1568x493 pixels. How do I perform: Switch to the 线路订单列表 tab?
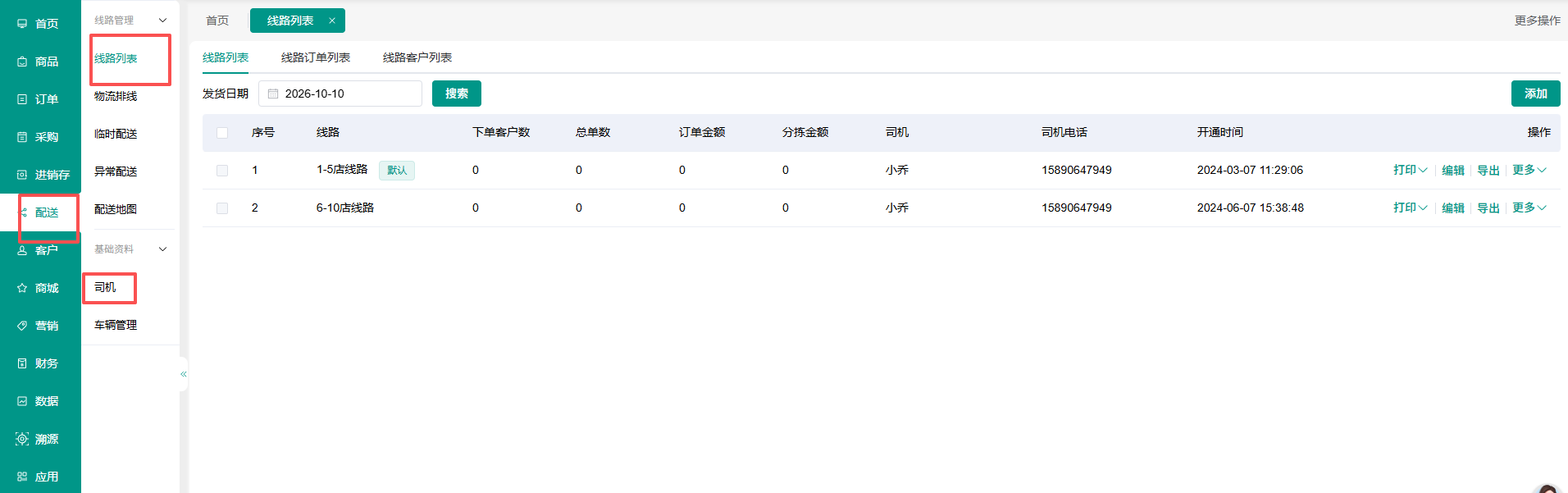tap(316, 57)
